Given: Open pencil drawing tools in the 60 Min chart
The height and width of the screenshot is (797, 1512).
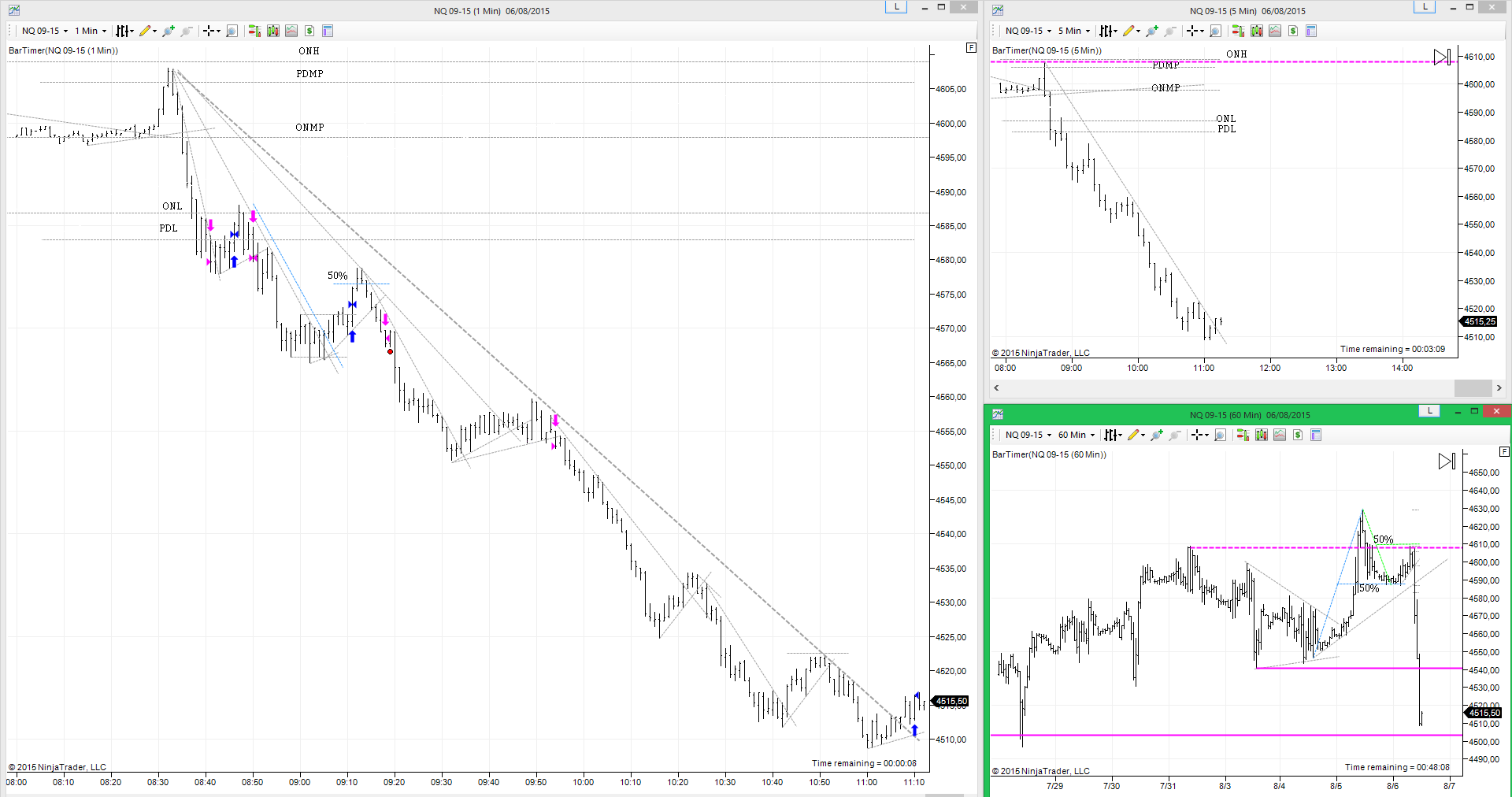Looking at the screenshot, I should pos(1136,435).
